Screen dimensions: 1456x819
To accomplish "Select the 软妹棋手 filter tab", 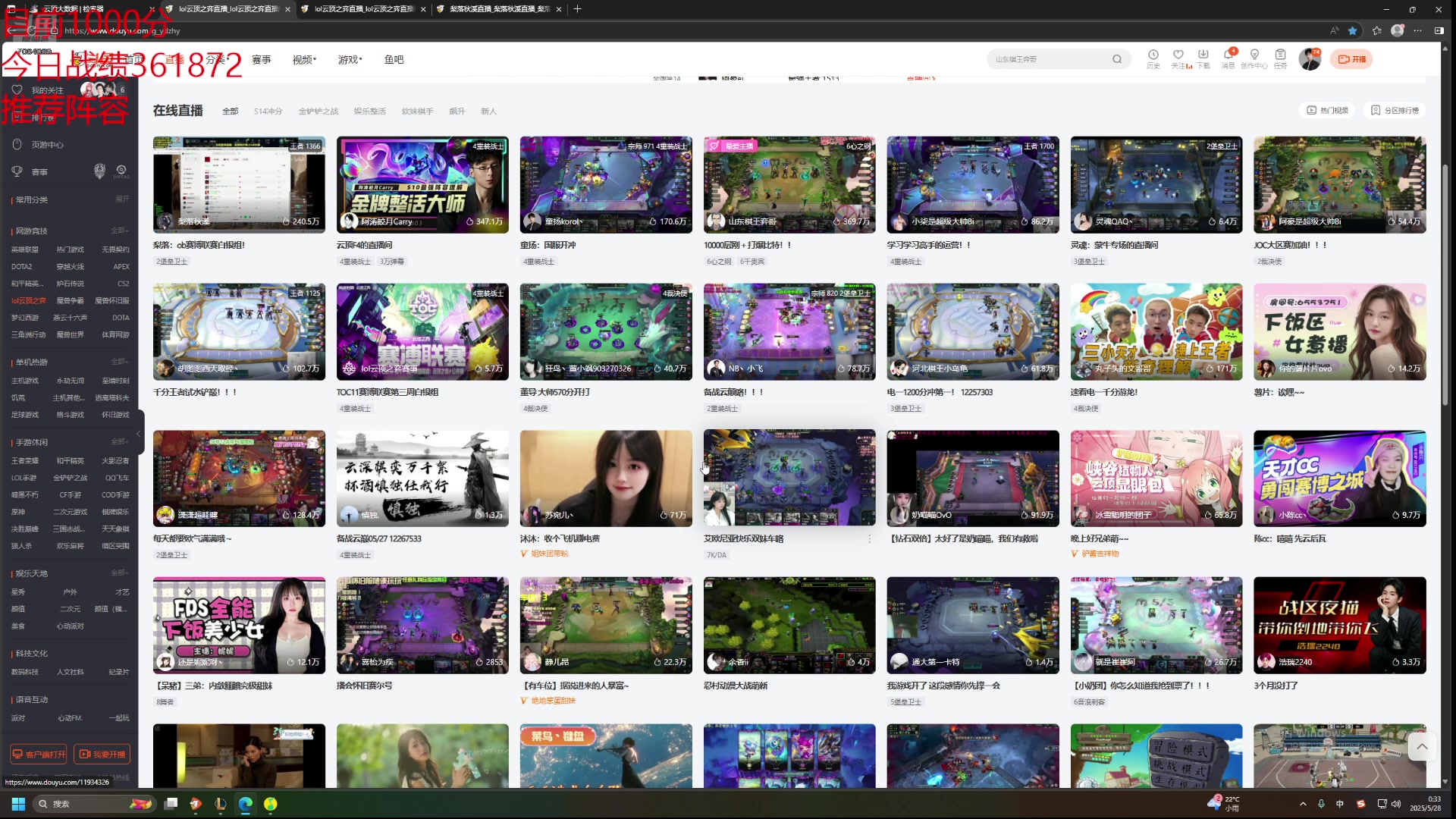I will tap(417, 111).
